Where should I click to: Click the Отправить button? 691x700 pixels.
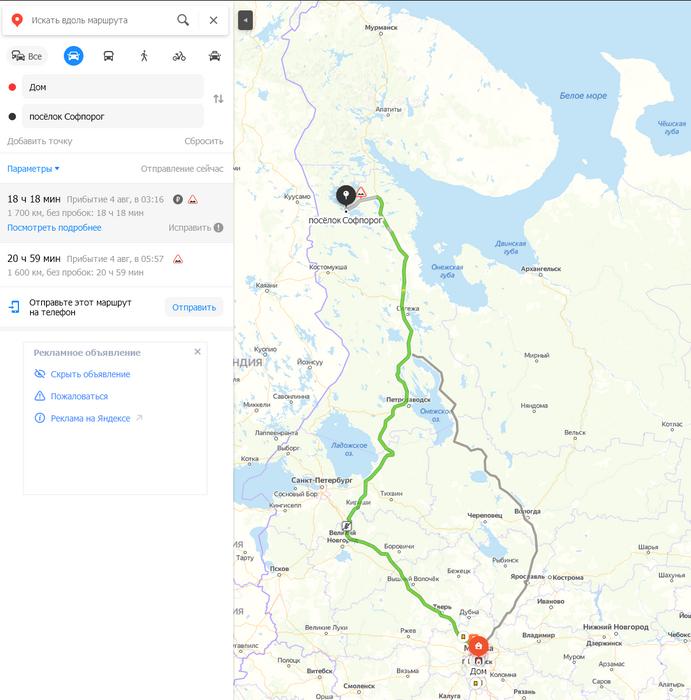[x=194, y=307]
